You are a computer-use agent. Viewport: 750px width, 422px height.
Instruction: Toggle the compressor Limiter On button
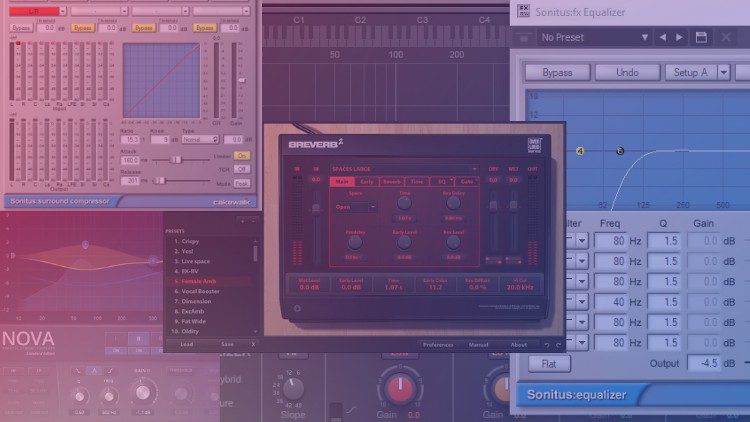coord(242,155)
